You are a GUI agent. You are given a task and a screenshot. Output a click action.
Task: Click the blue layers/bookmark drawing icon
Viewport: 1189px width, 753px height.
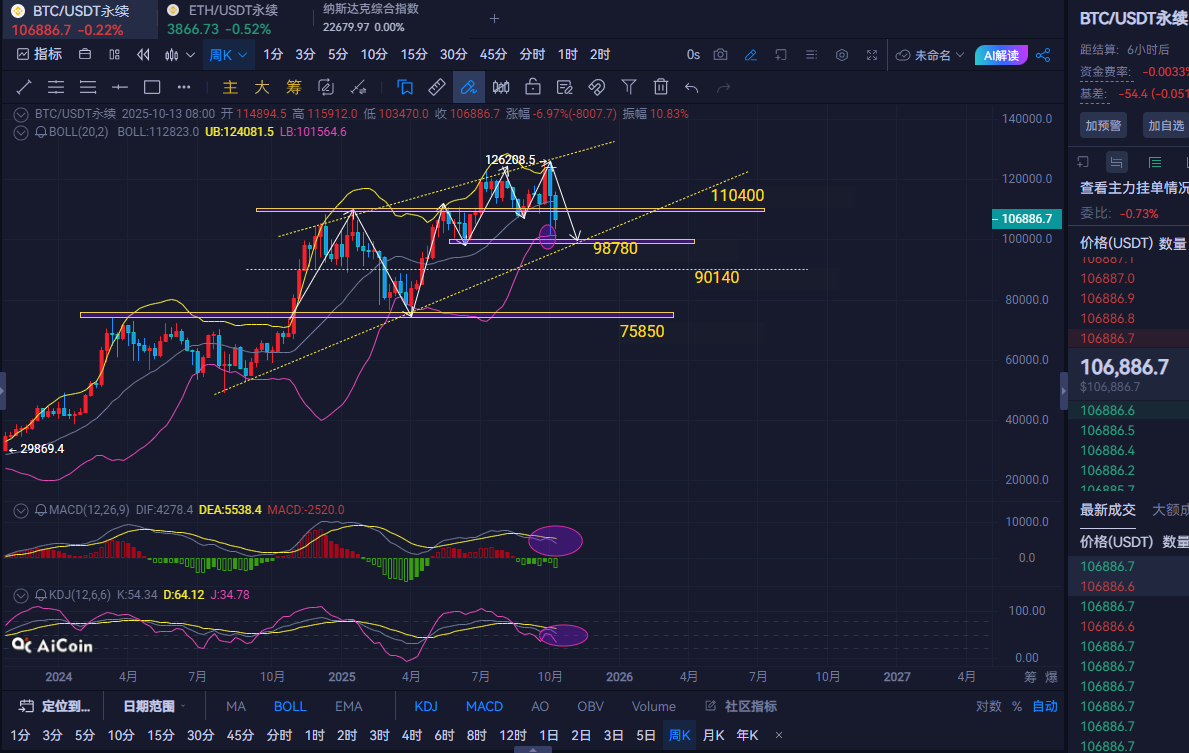click(x=405, y=87)
